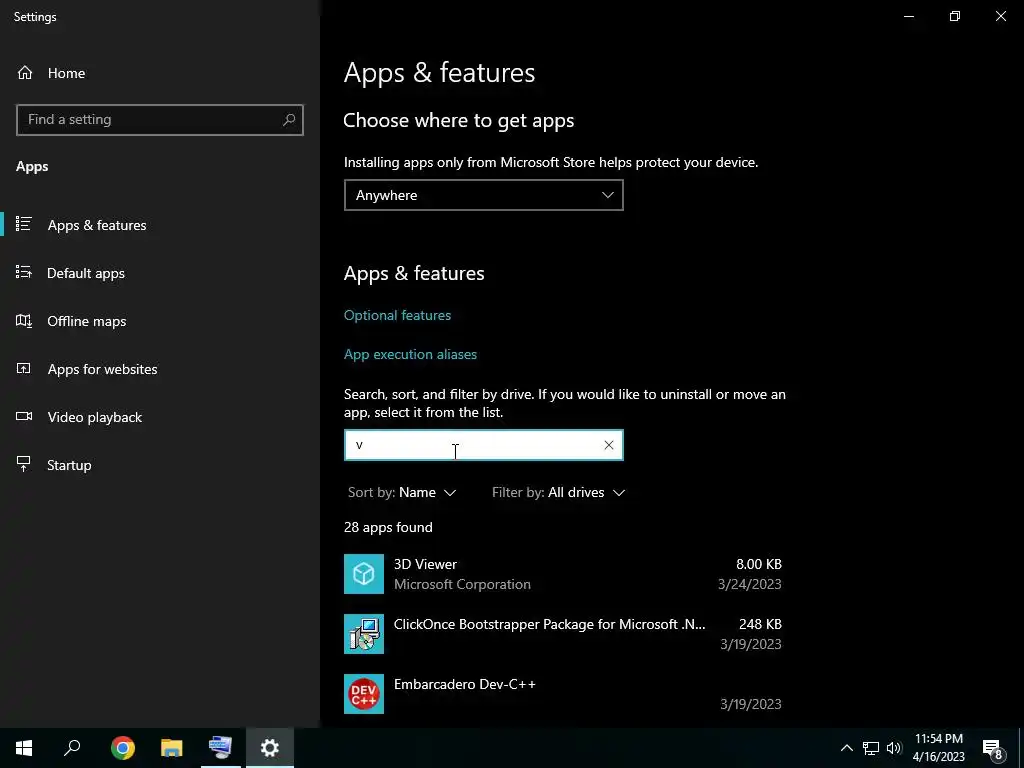Open taskbar clock and date

pyautogui.click(x=938, y=748)
